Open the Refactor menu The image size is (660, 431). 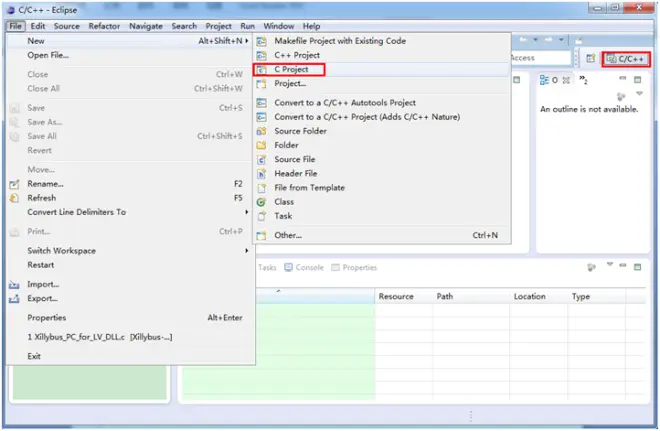[x=104, y=26]
